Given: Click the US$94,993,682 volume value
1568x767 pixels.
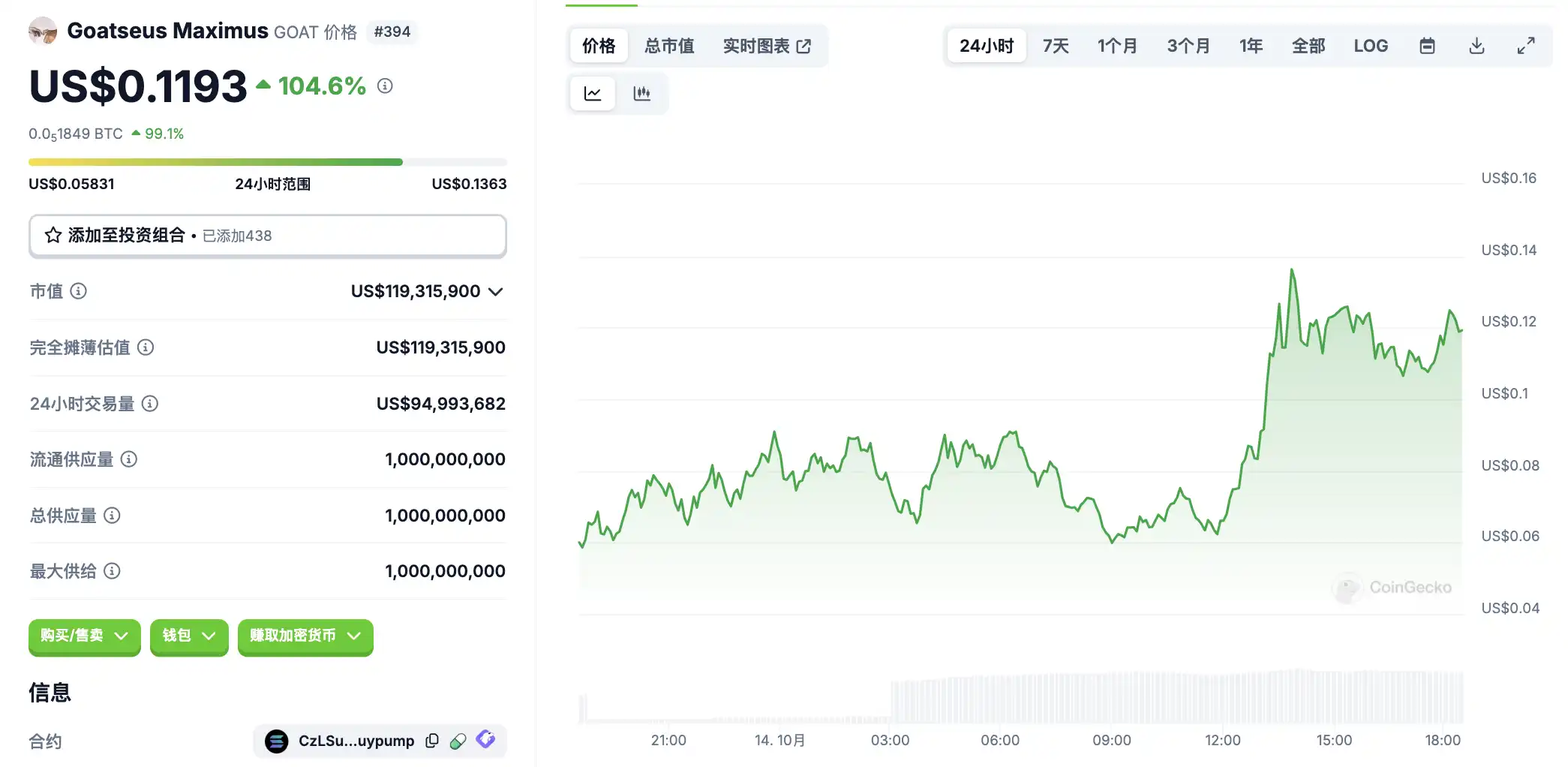Looking at the screenshot, I should tap(441, 404).
